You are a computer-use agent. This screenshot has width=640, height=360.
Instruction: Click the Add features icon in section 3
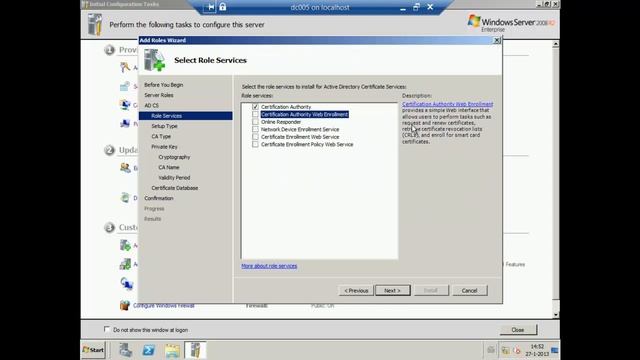coord(125,264)
